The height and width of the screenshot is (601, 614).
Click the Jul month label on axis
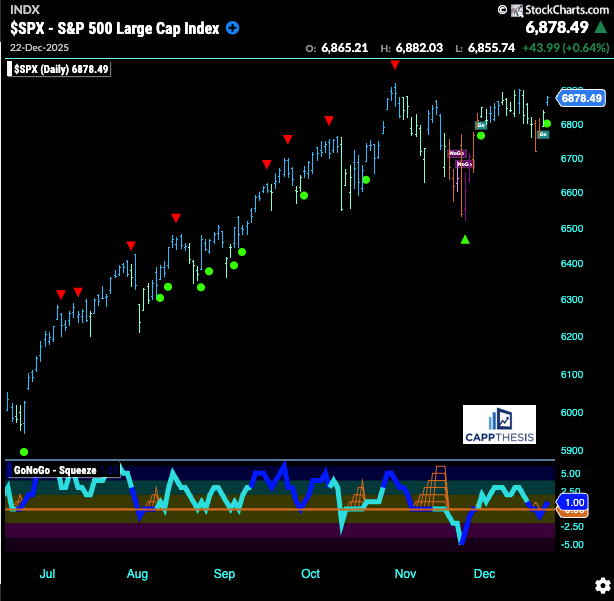[47, 574]
